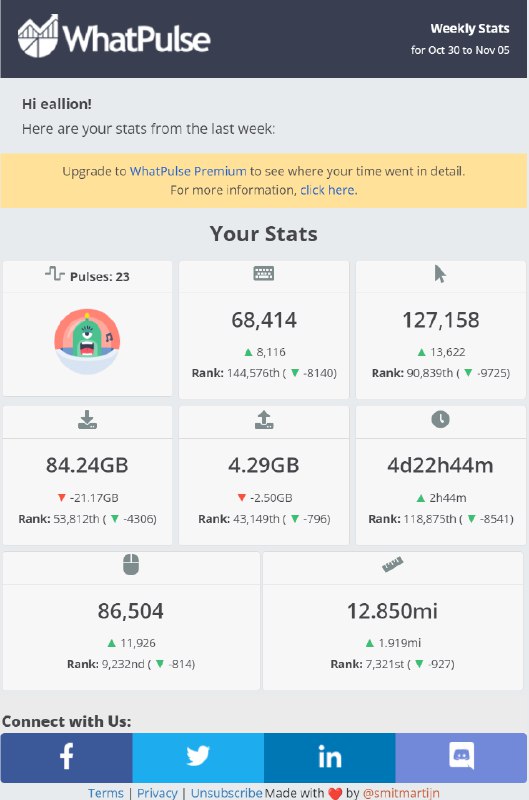
Task: Click the rank arrow beside -8541
Action: click(472, 519)
